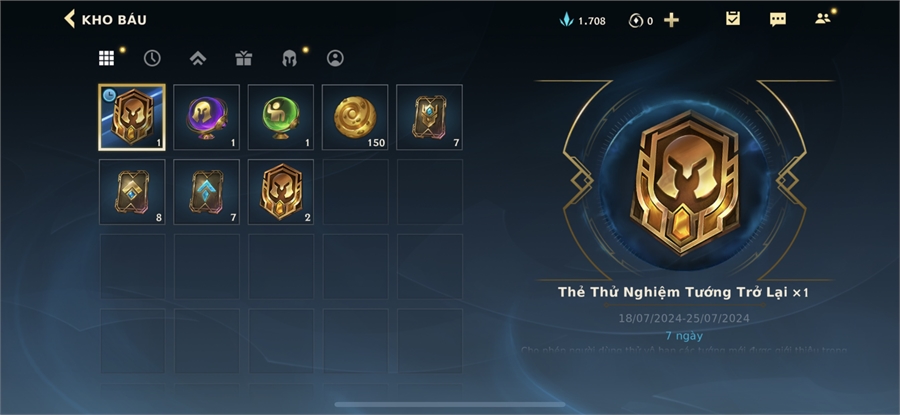
Task: Select the green orb emote item
Action: point(281,117)
